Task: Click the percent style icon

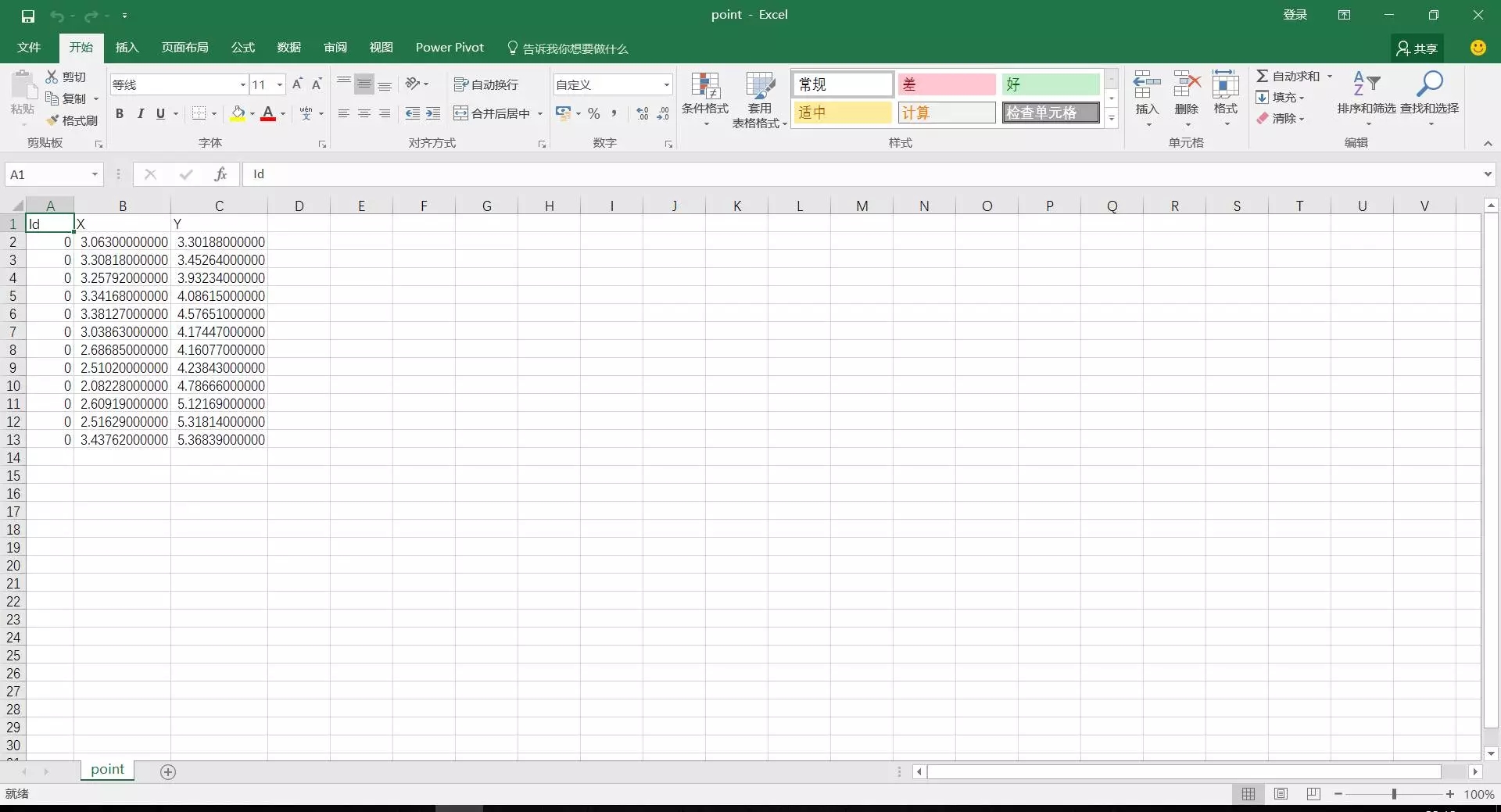Action: pos(594,114)
